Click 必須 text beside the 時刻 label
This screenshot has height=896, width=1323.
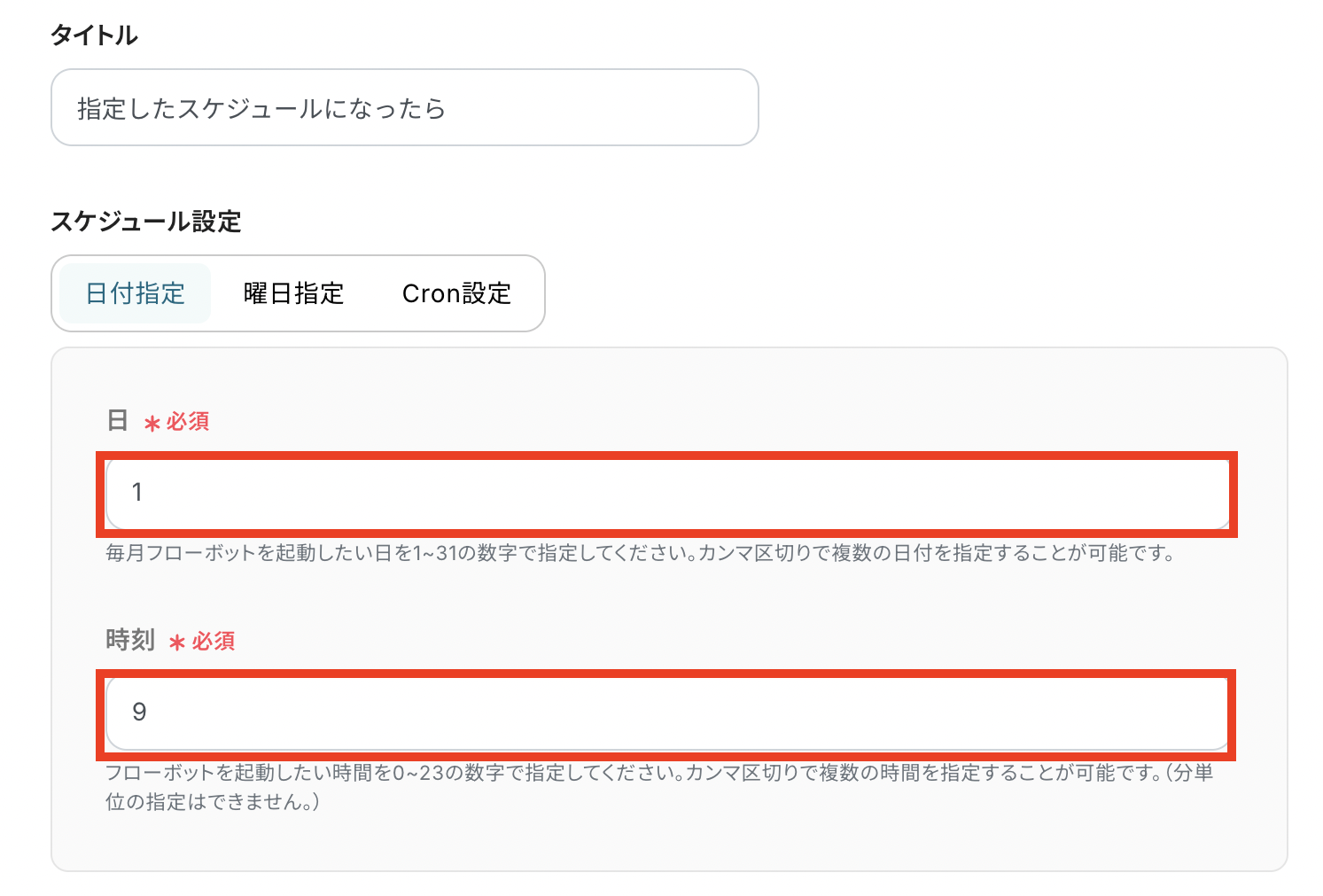[213, 642]
